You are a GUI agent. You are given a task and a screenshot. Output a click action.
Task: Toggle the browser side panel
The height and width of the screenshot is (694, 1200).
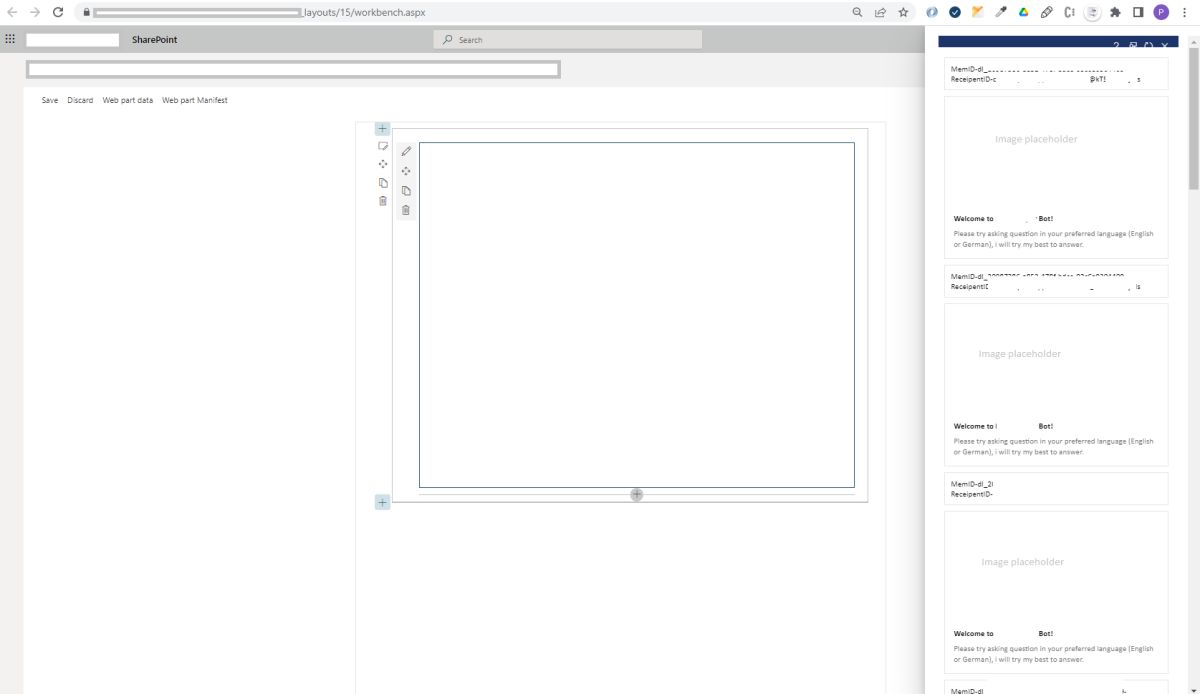(x=1138, y=12)
